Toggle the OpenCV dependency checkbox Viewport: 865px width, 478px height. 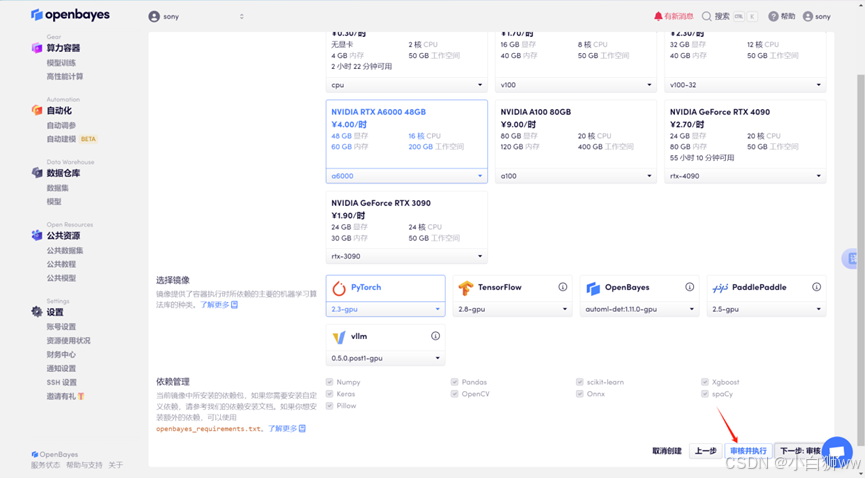pyautogui.click(x=455, y=394)
